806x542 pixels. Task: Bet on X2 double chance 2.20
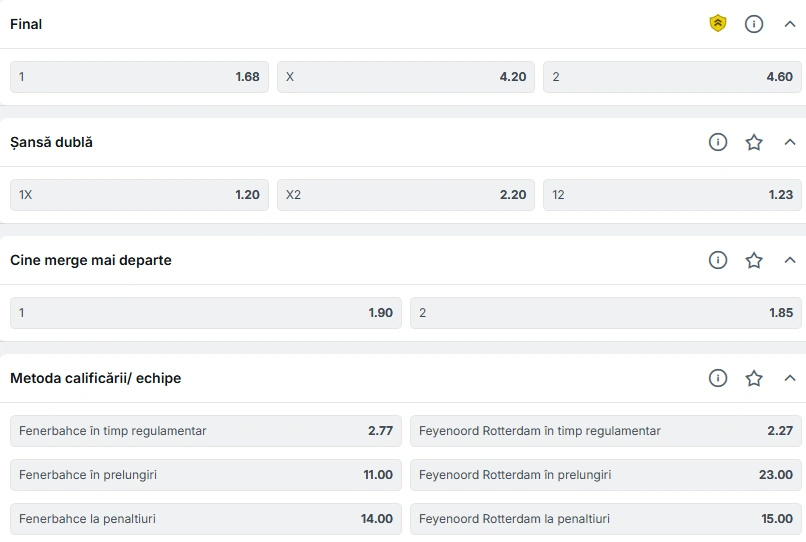click(406, 195)
